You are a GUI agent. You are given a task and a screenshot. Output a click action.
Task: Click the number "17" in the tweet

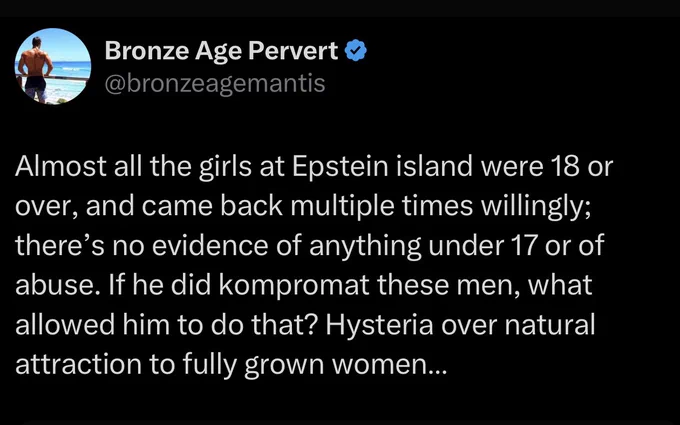pyautogui.click(x=524, y=245)
